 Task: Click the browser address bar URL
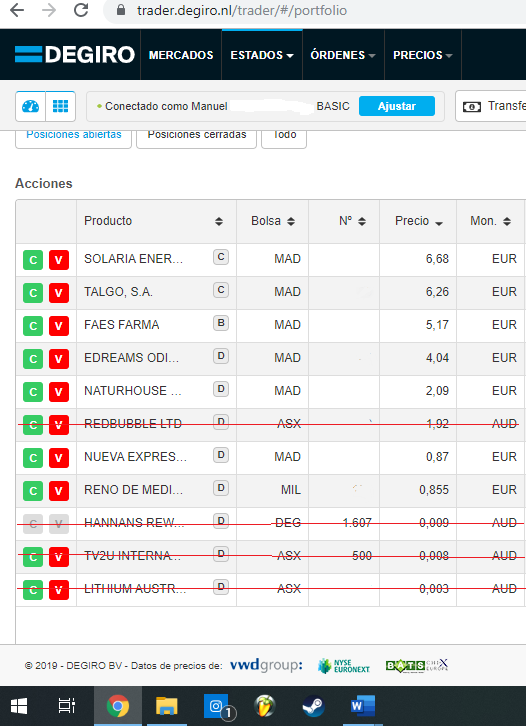pyautogui.click(x=242, y=10)
